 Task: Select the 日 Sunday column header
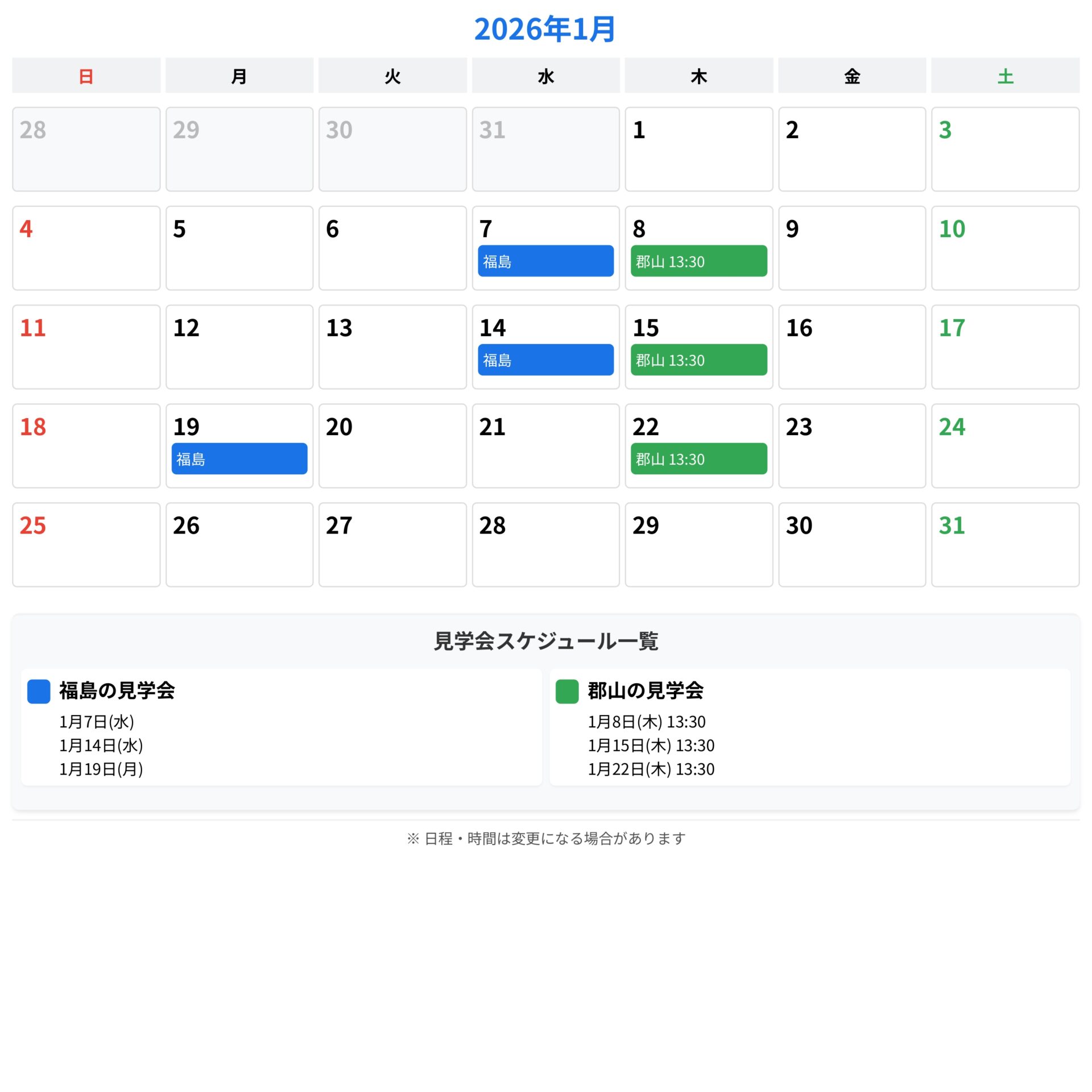click(x=86, y=76)
